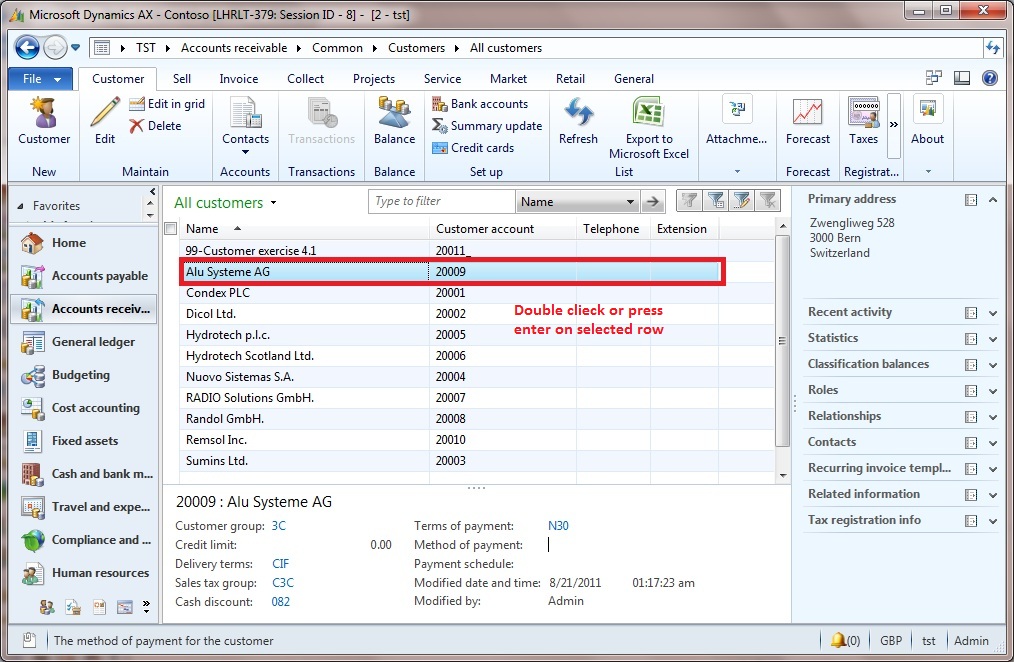This screenshot has height=662, width=1014.
Task: Switch to the Projects tab
Action: pos(374,79)
